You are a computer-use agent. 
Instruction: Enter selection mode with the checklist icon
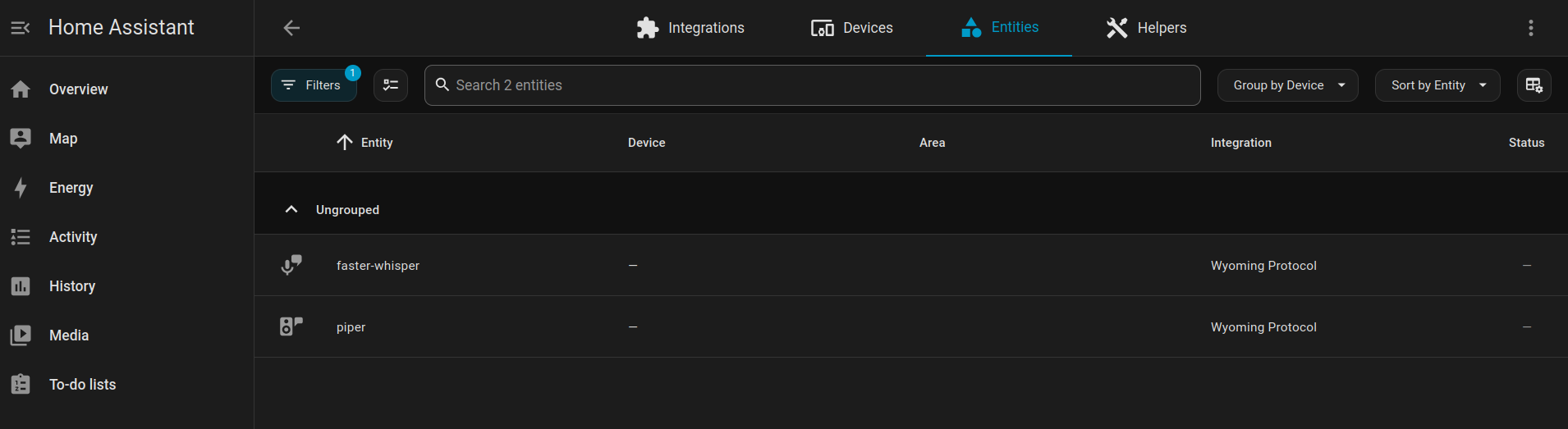tap(391, 85)
